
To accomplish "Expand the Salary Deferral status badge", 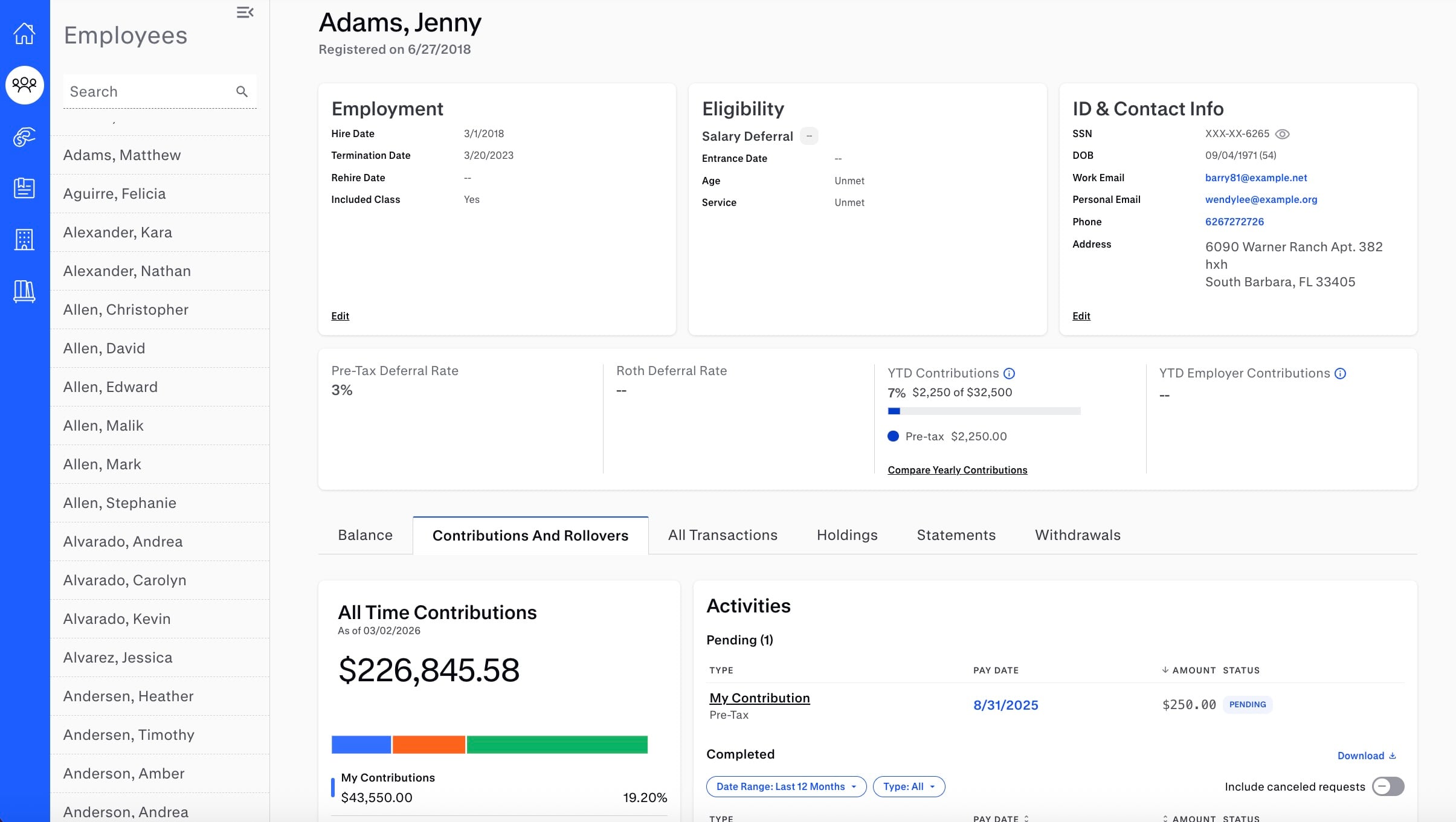I will pyautogui.click(x=809, y=136).
